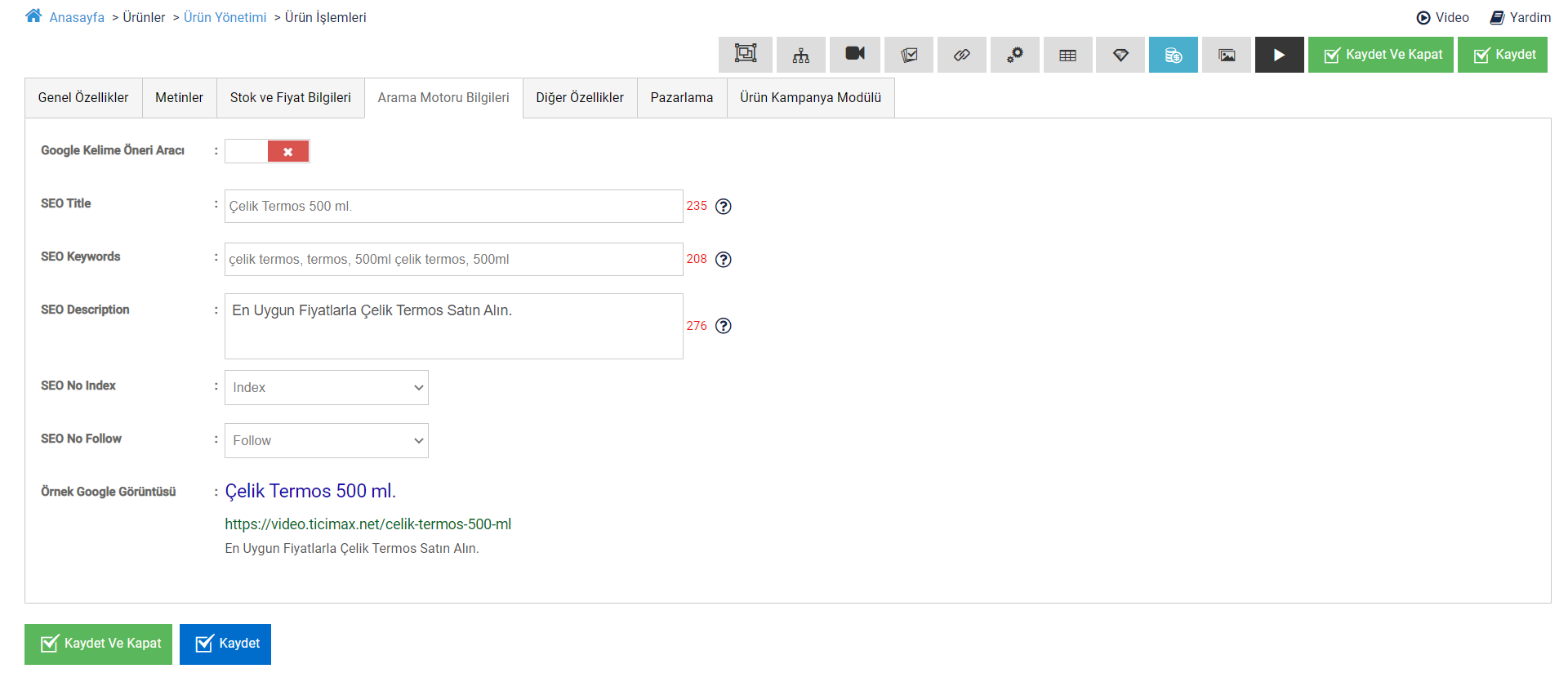
Task: Follow the Ürün Yönetimi breadcrumb link
Action: (x=225, y=18)
